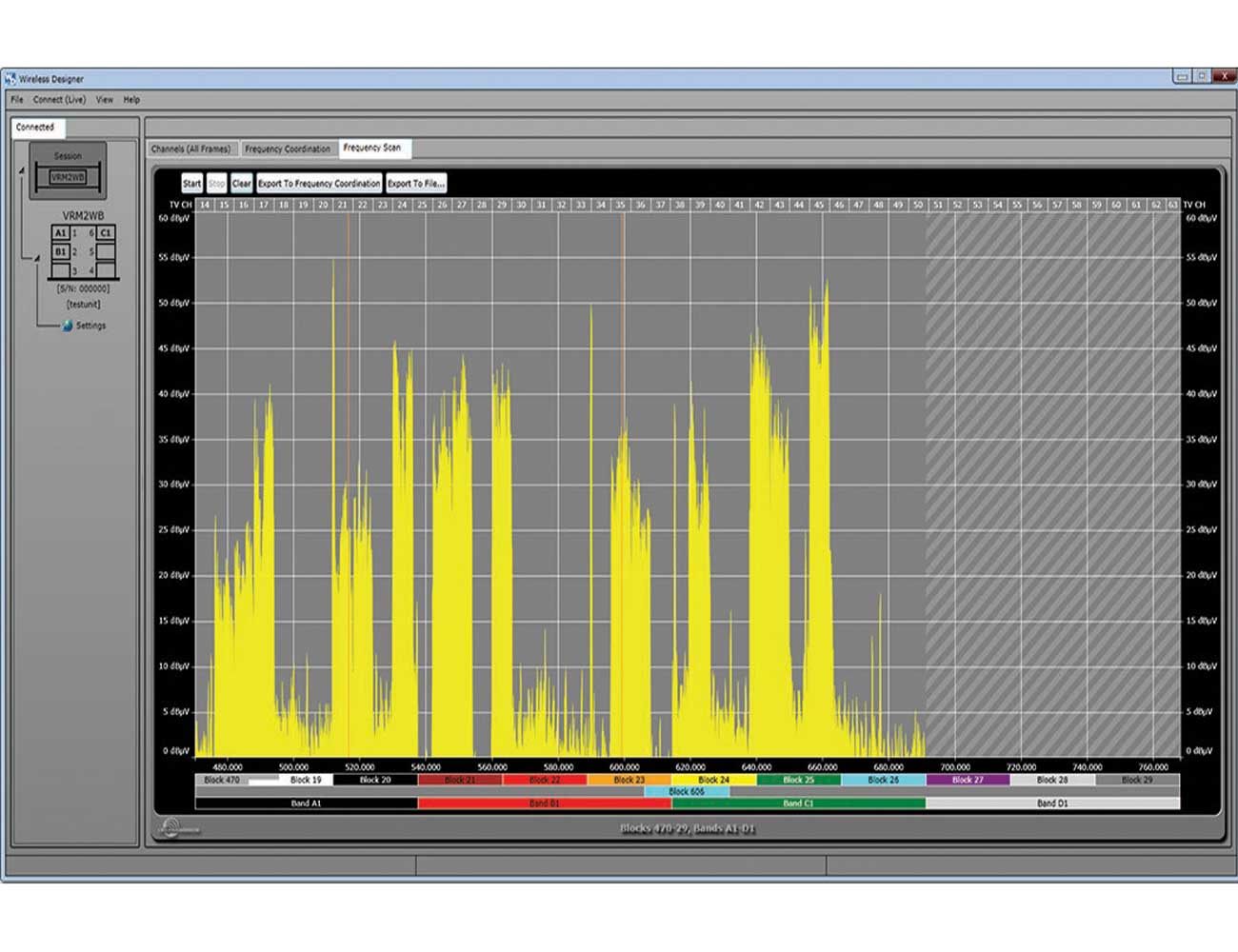Screen dimensions: 1238x952
Task: Start a new frequency scan
Action: coord(191,183)
